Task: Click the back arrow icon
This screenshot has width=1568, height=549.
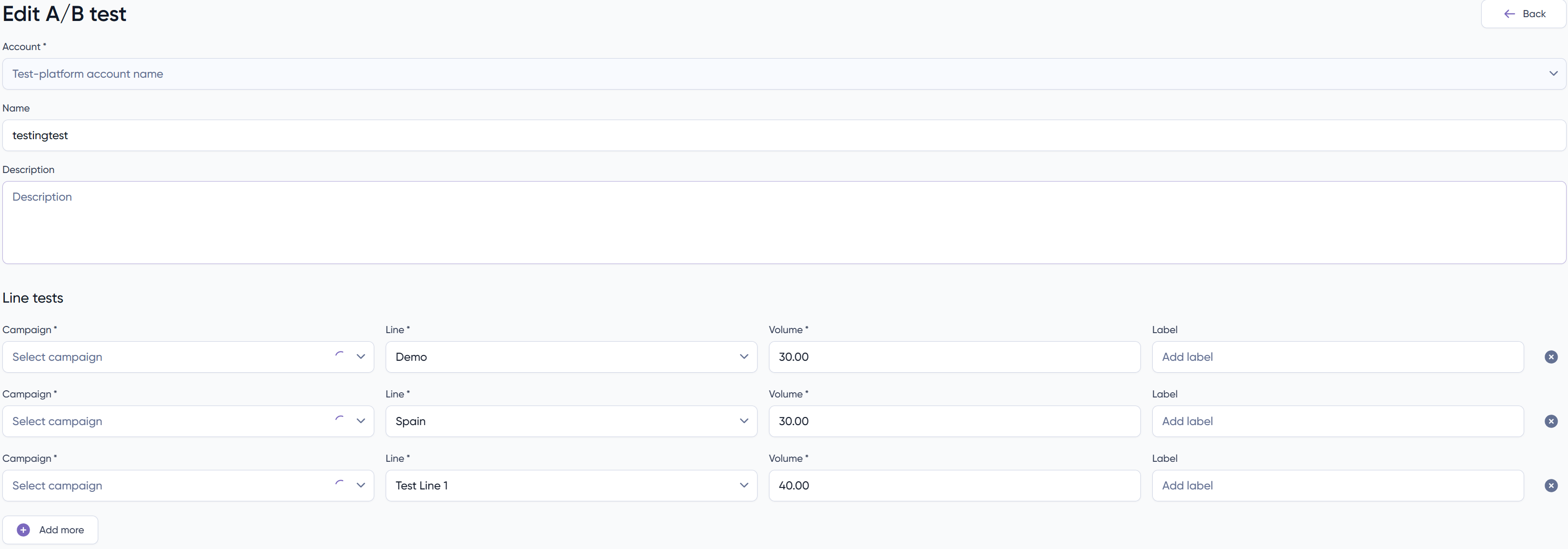Action: 1509,14
